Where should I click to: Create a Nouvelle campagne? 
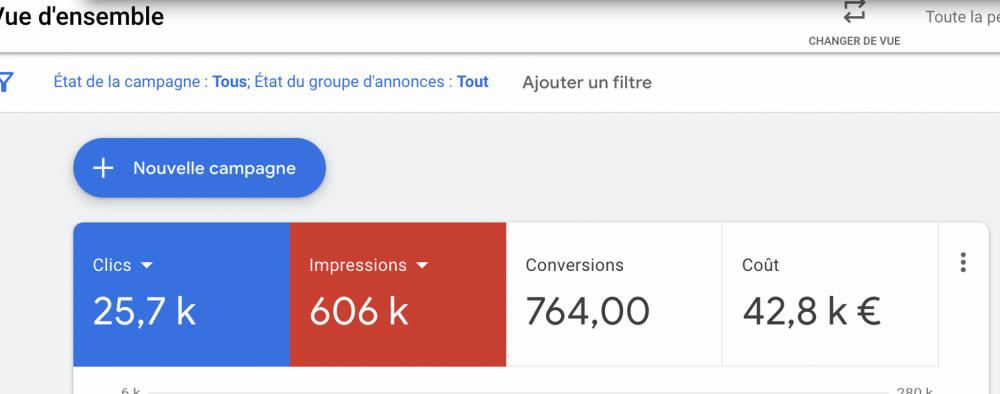tap(200, 168)
